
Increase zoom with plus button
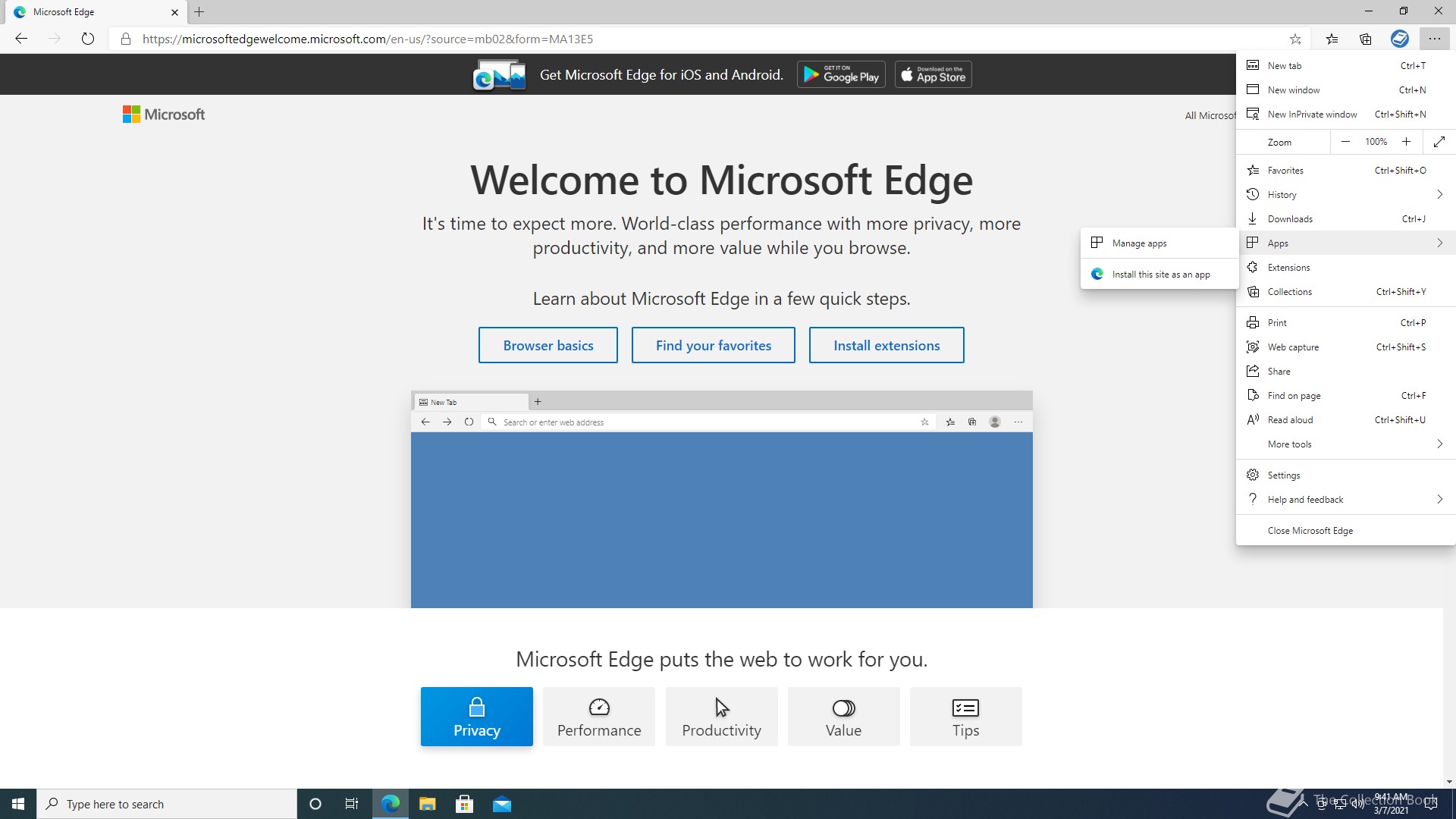[x=1406, y=142]
